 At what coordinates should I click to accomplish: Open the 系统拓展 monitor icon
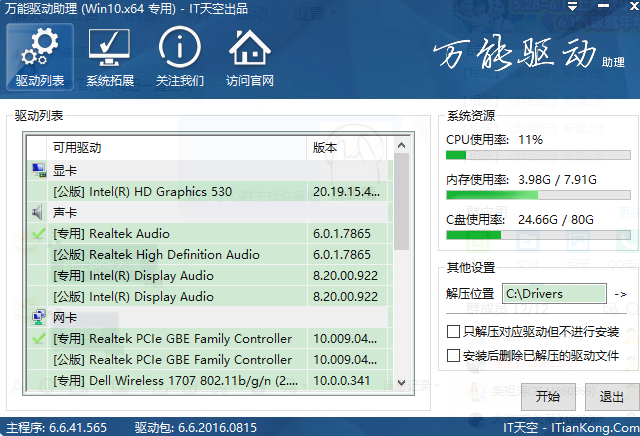click(110, 57)
